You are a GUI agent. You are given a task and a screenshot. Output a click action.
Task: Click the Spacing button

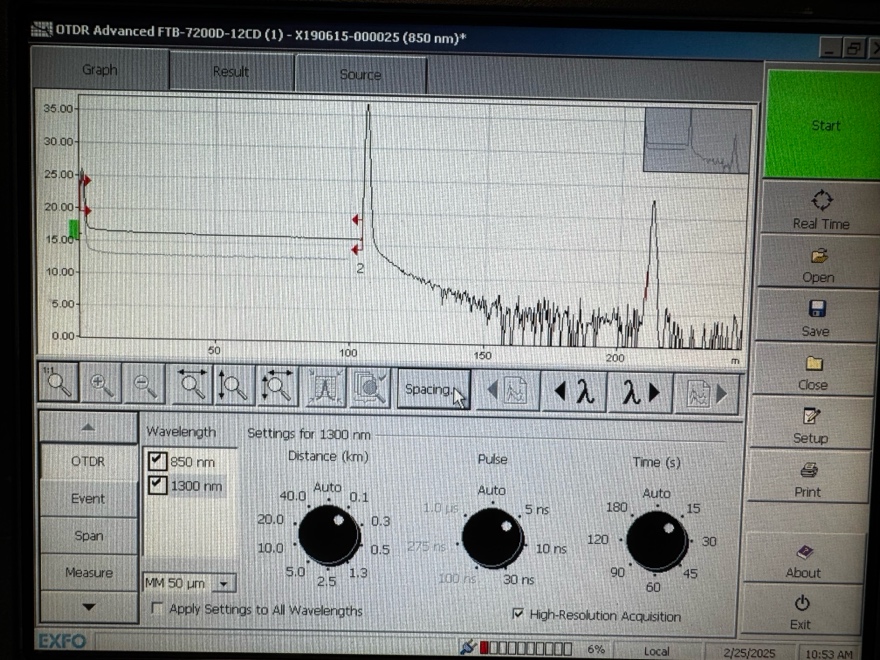433,389
